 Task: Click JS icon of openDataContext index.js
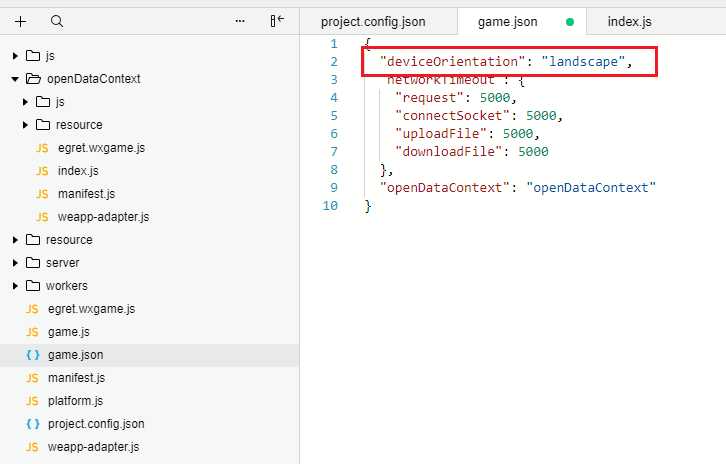(x=42, y=171)
